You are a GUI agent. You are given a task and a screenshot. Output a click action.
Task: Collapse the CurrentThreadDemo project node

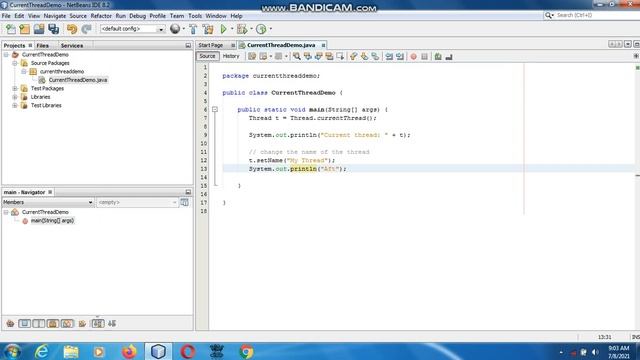6,55
